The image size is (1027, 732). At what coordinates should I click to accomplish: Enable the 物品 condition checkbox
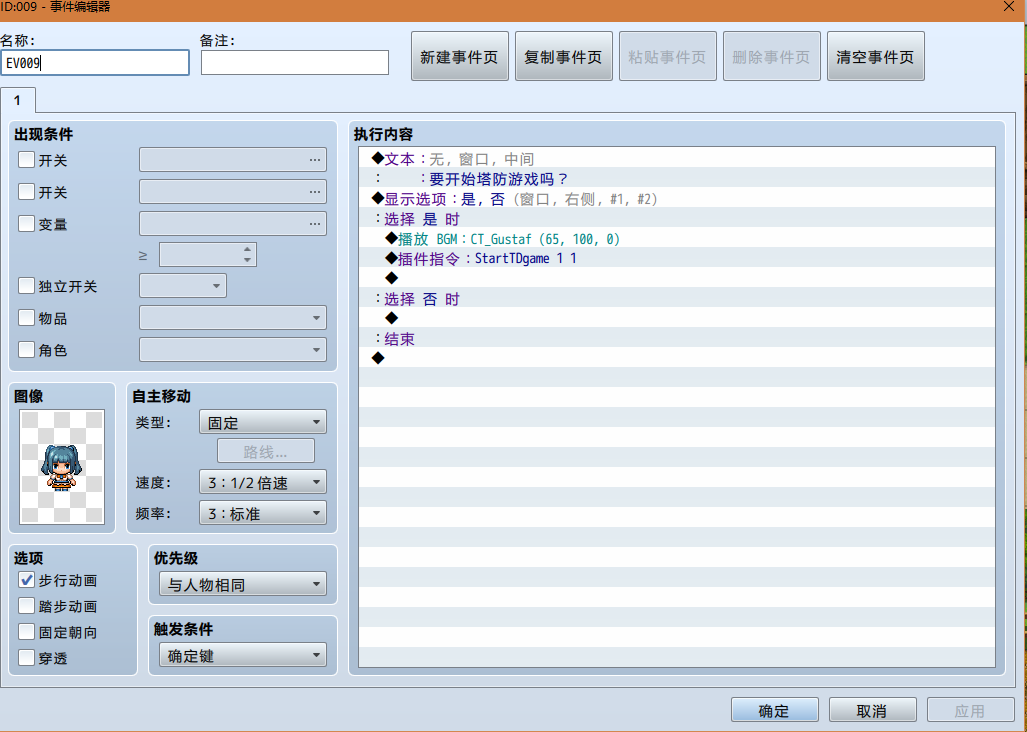click(x=26, y=318)
